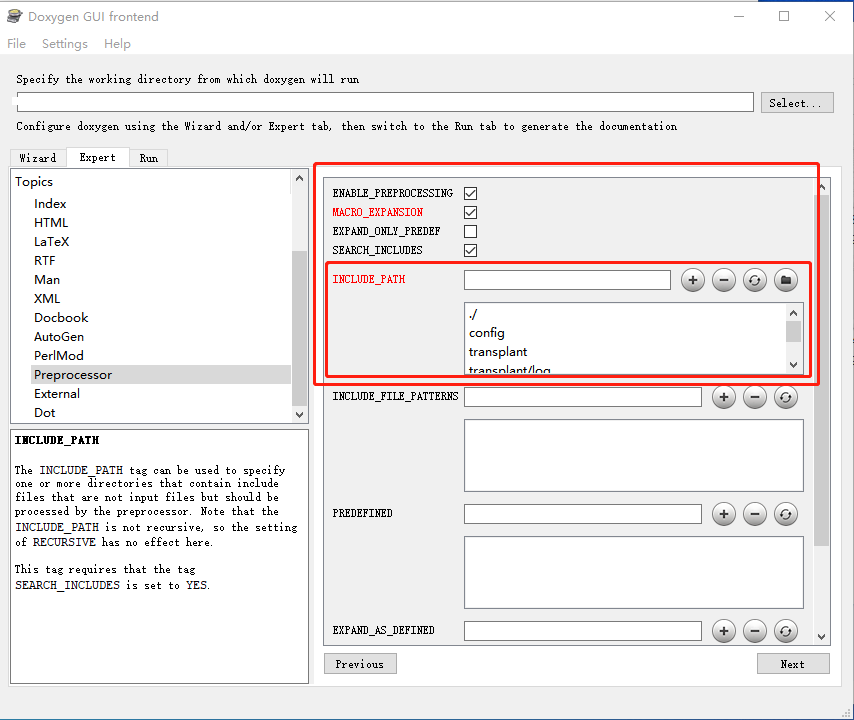Switch to the Run tab
This screenshot has width=854, height=720.
point(149,158)
